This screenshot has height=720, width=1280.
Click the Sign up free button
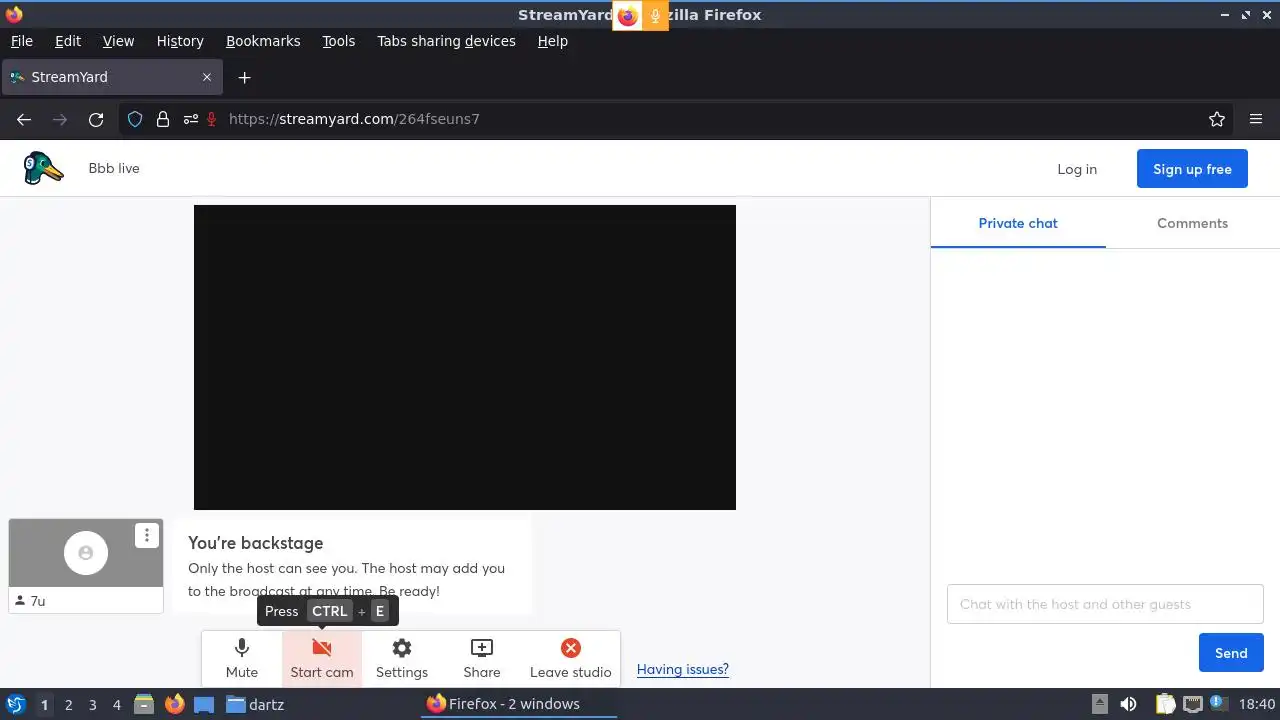1192,169
